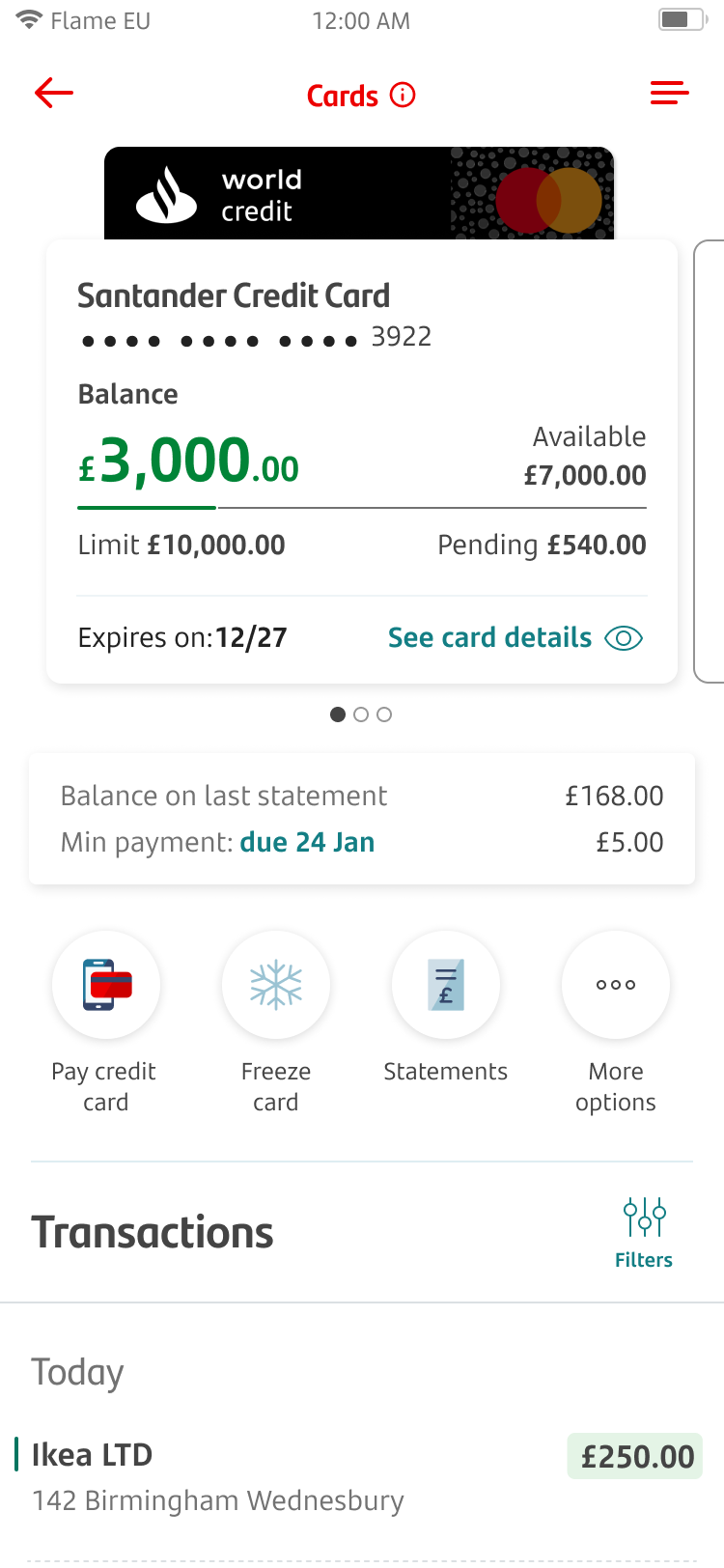Tap the Freeze card snowflake icon
724x1568 pixels.
coord(276,984)
